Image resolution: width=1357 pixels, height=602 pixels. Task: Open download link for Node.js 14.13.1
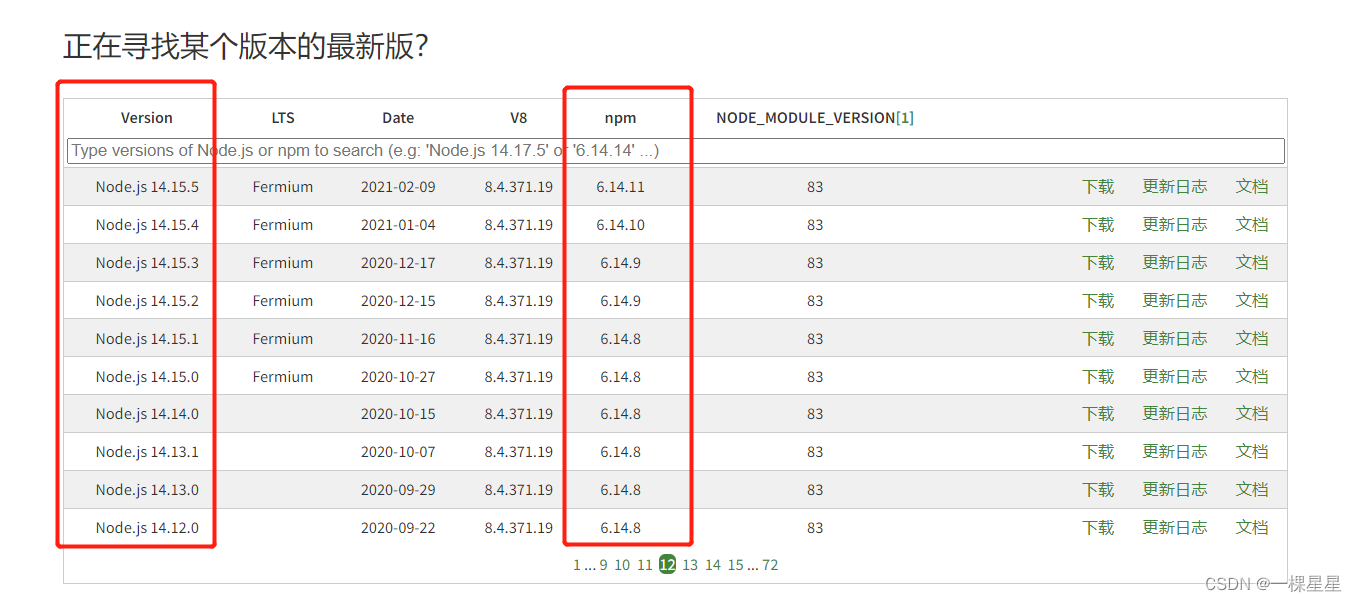pos(1098,452)
